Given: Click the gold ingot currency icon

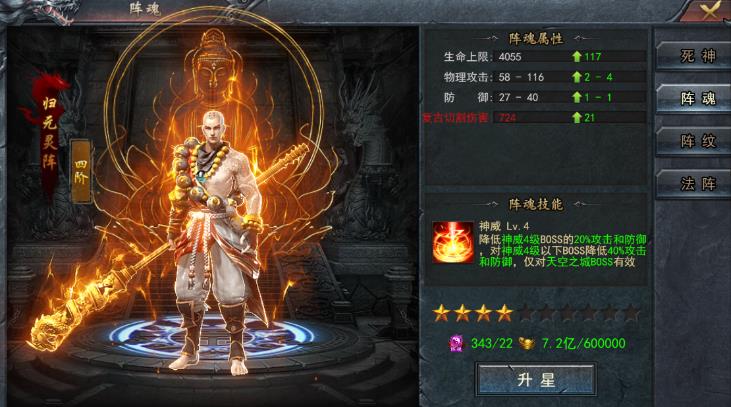Looking at the screenshot, I should point(527,344).
